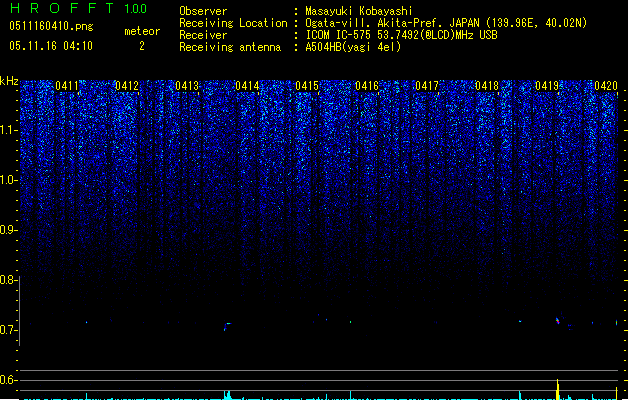Click the meteor echo trace near 0414

[x=227, y=325]
